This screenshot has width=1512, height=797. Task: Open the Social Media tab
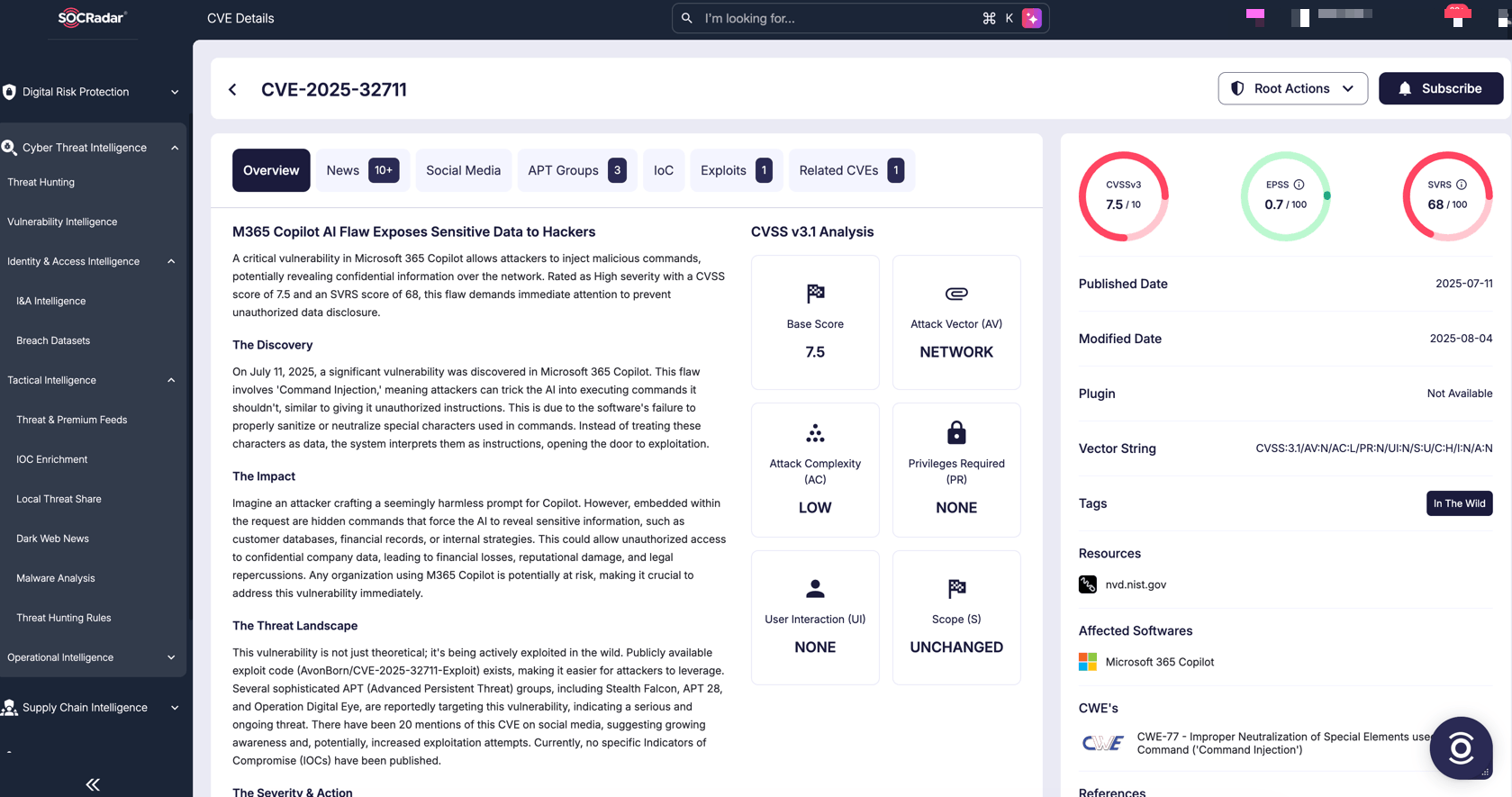coord(463,170)
